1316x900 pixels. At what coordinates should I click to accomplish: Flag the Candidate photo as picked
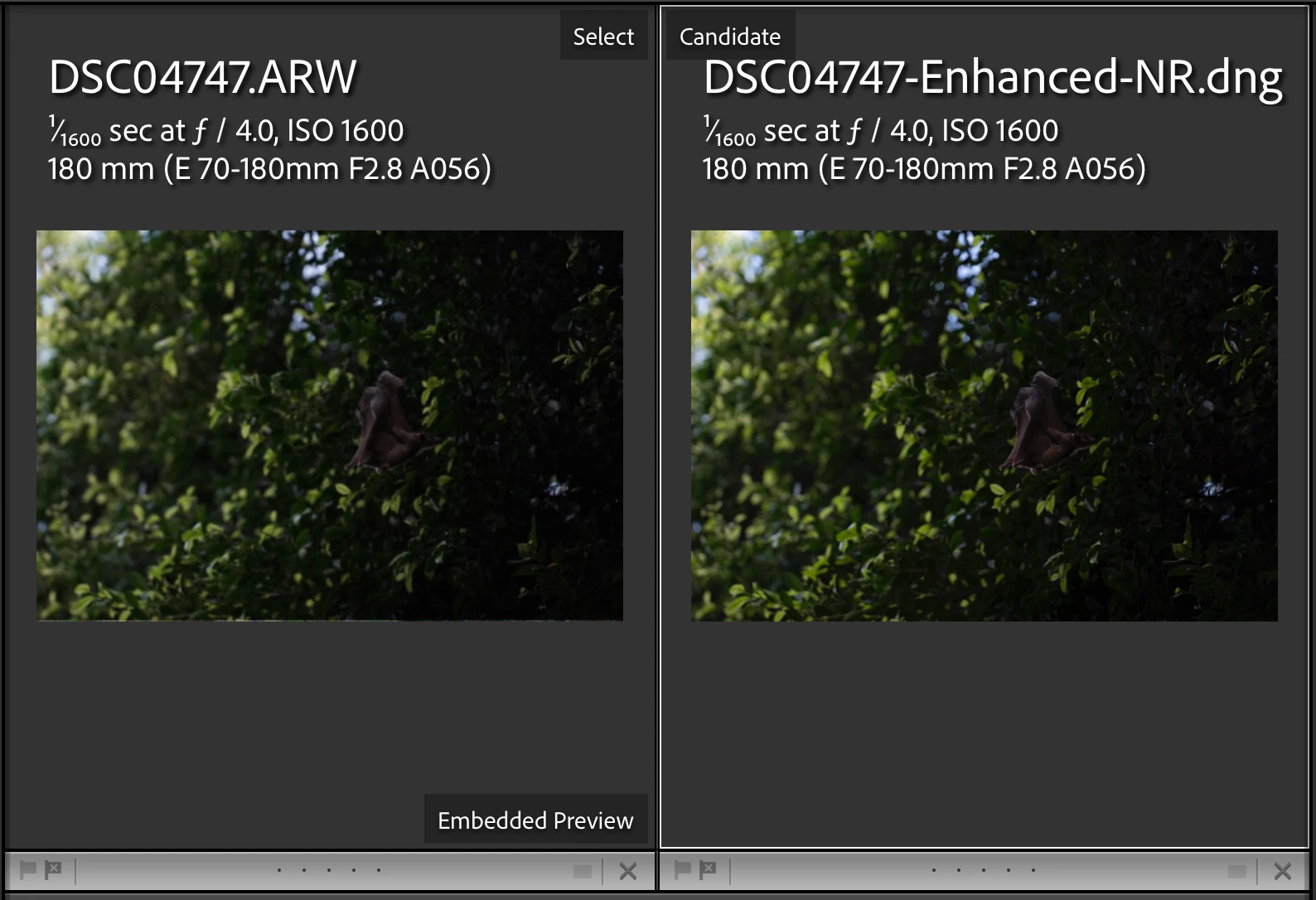point(683,869)
